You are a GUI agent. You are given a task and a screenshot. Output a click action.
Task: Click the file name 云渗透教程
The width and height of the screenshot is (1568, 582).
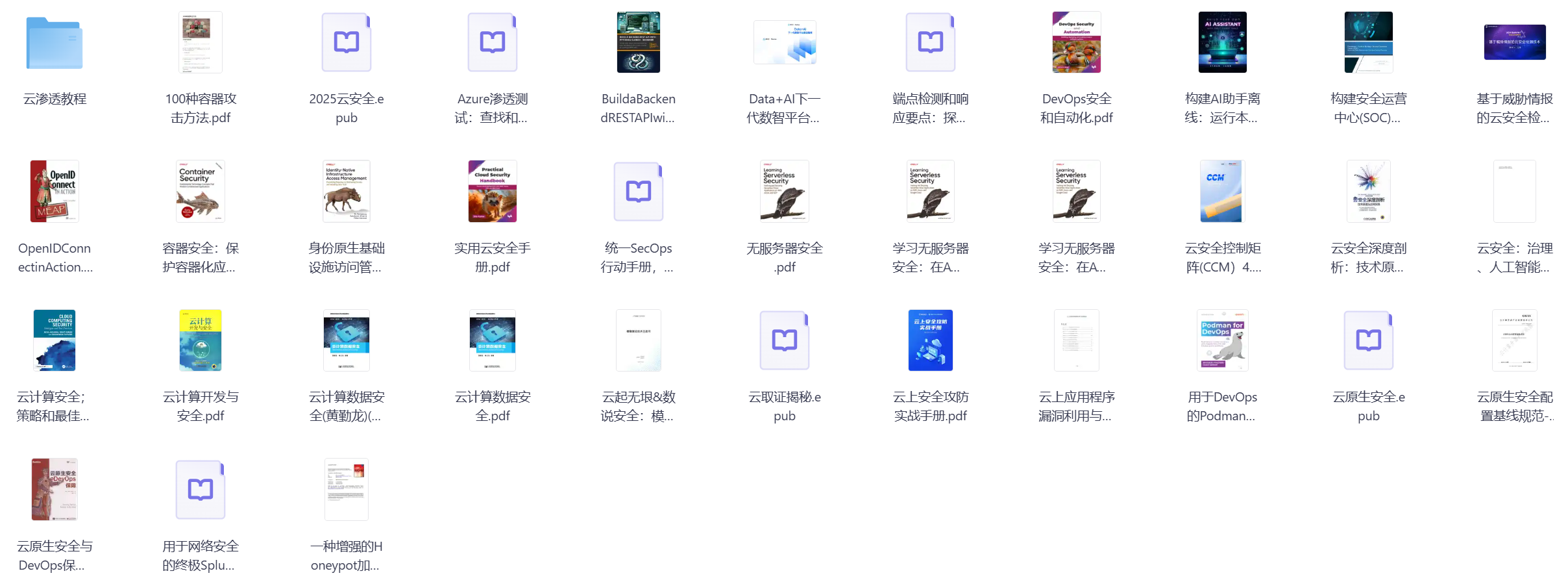[x=55, y=99]
